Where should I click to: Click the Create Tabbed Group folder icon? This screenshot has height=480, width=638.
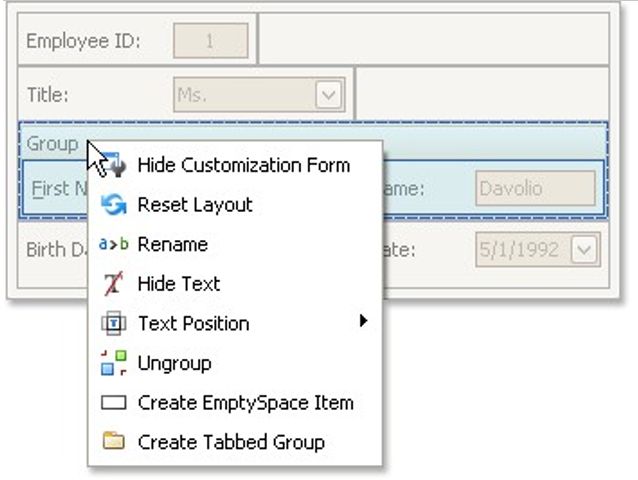(114, 442)
